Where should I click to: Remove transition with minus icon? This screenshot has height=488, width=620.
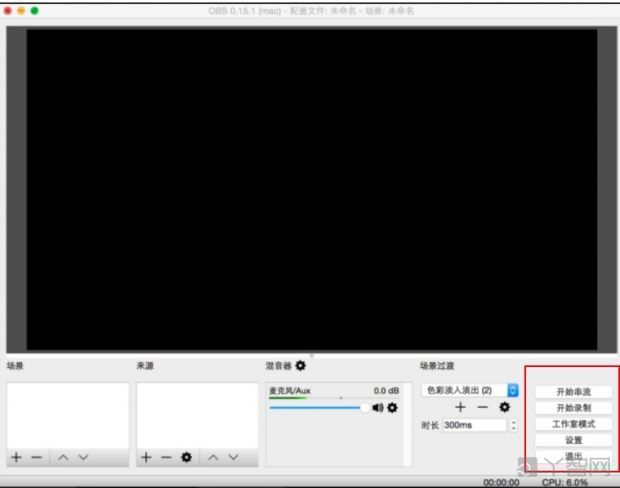coord(482,407)
